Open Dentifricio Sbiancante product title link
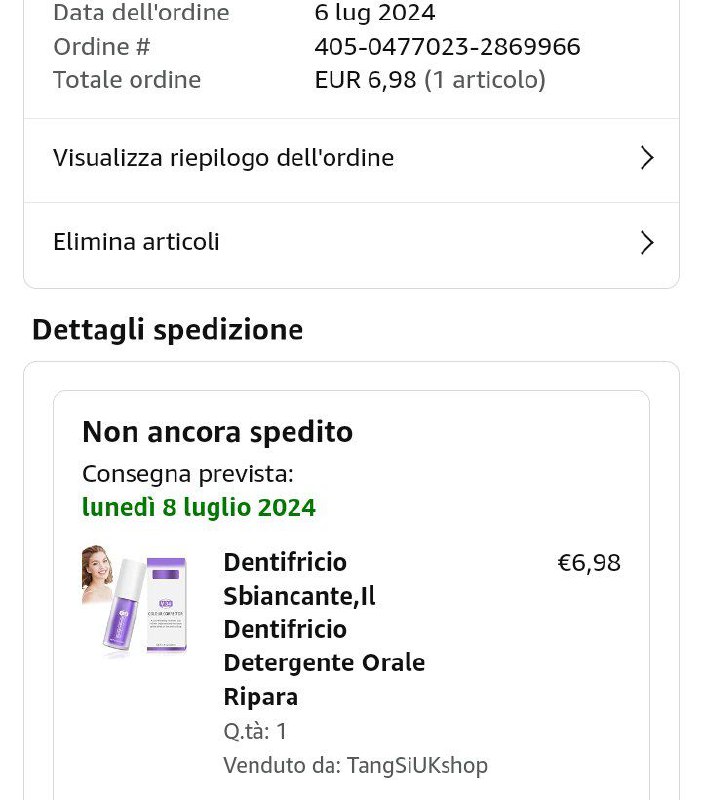 [x=324, y=629]
